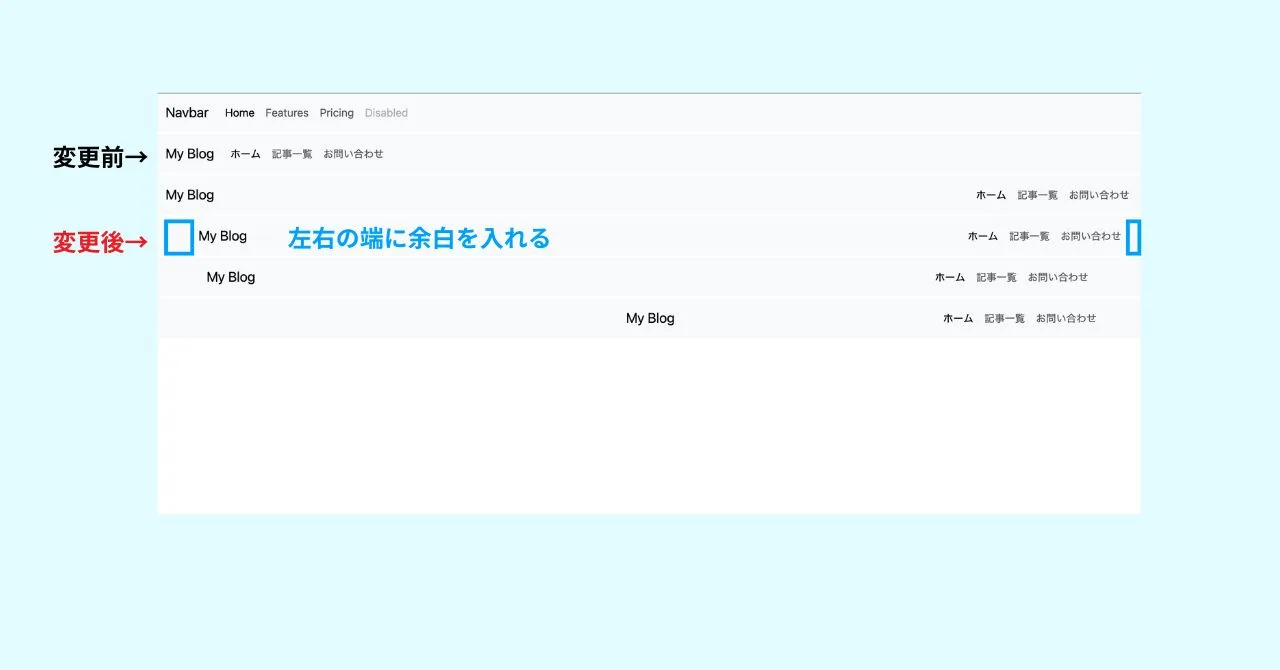Go to the Pricing nav link

click(337, 113)
